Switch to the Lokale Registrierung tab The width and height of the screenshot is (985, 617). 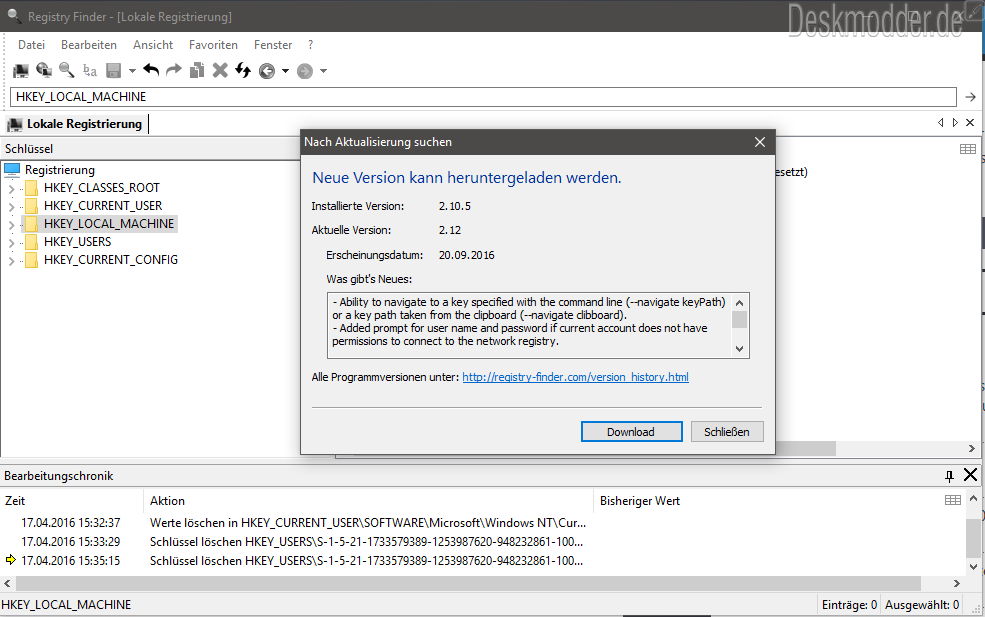point(77,124)
